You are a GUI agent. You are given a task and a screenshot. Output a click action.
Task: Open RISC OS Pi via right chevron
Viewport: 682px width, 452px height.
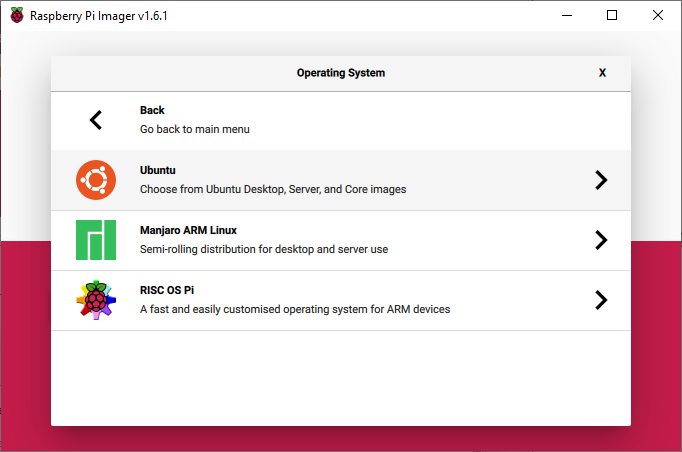[601, 300]
